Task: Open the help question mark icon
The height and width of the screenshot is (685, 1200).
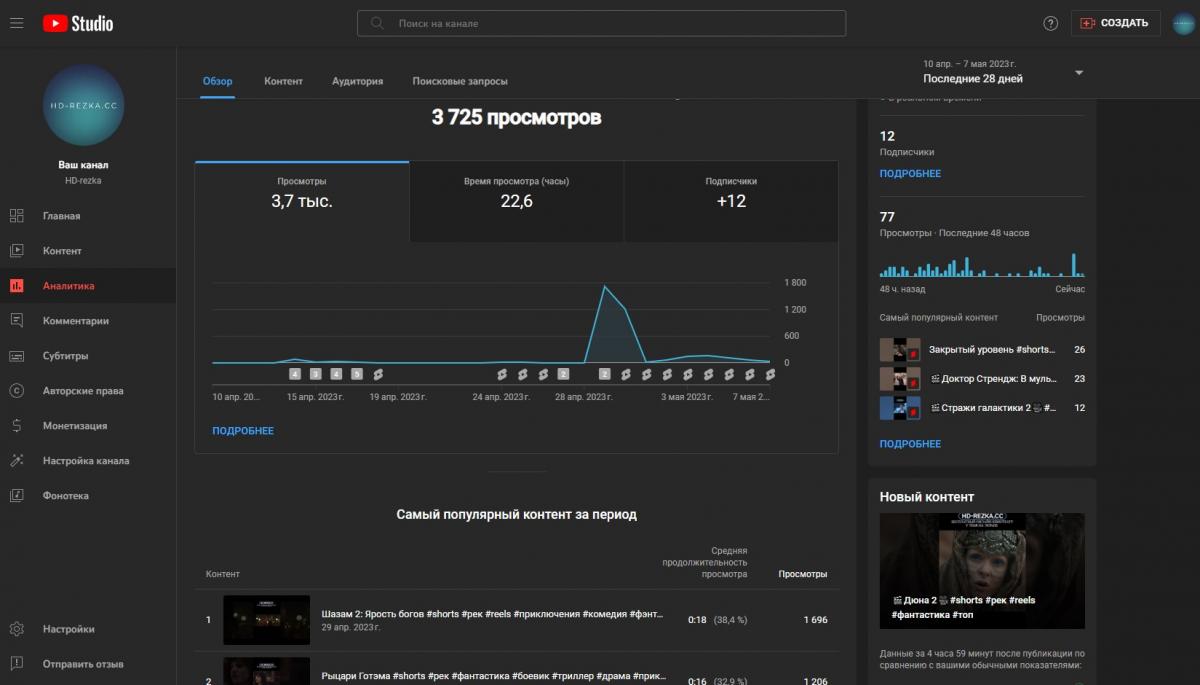Action: pyautogui.click(x=1050, y=23)
